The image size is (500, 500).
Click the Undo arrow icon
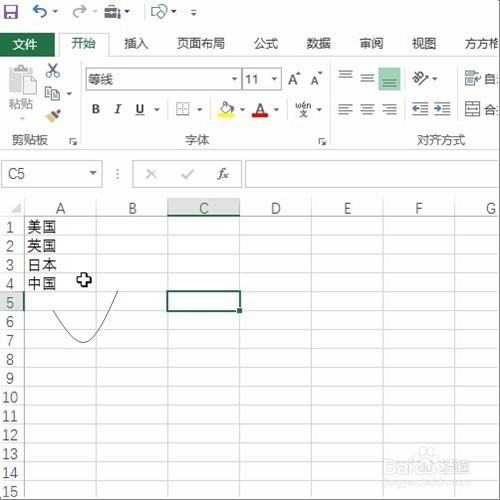[x=40, y=12]
